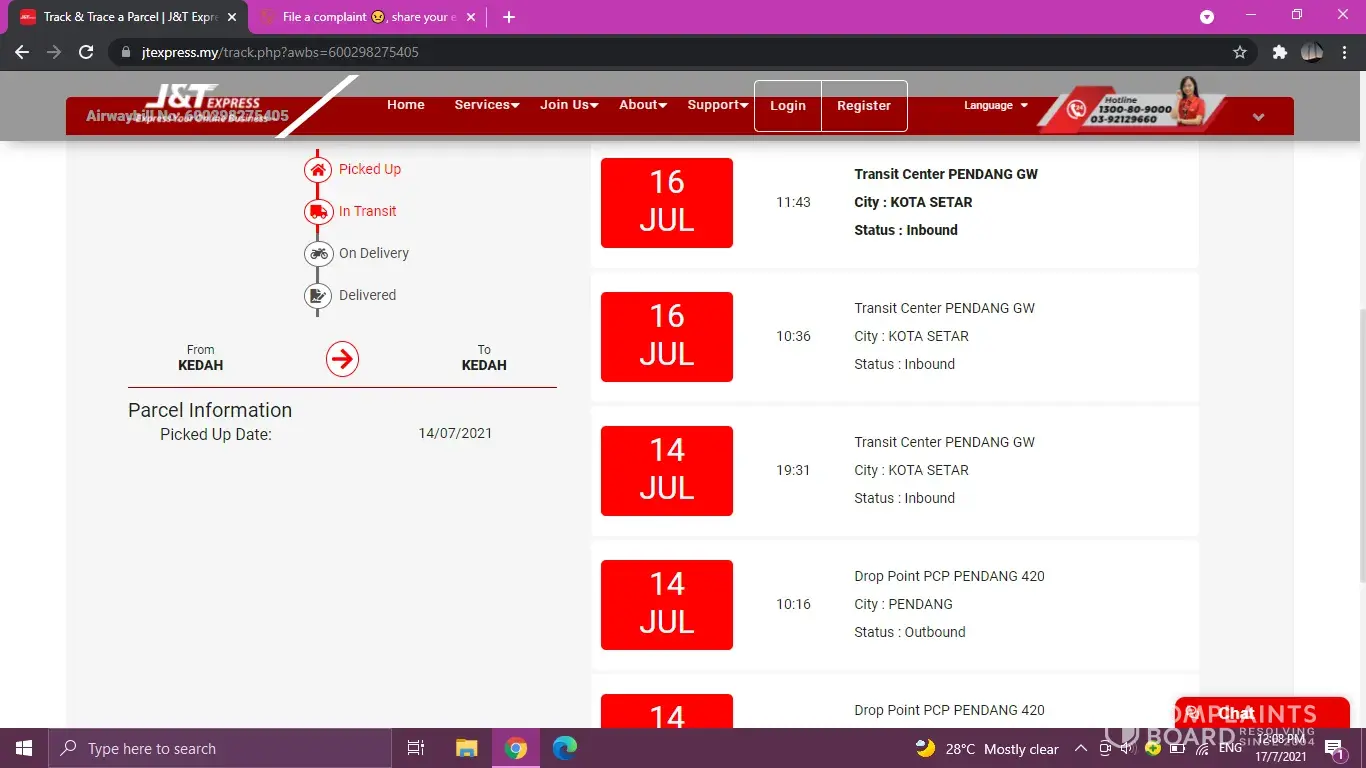
Task: Open File Explorer from the taskbar
Action: point(466,748)
